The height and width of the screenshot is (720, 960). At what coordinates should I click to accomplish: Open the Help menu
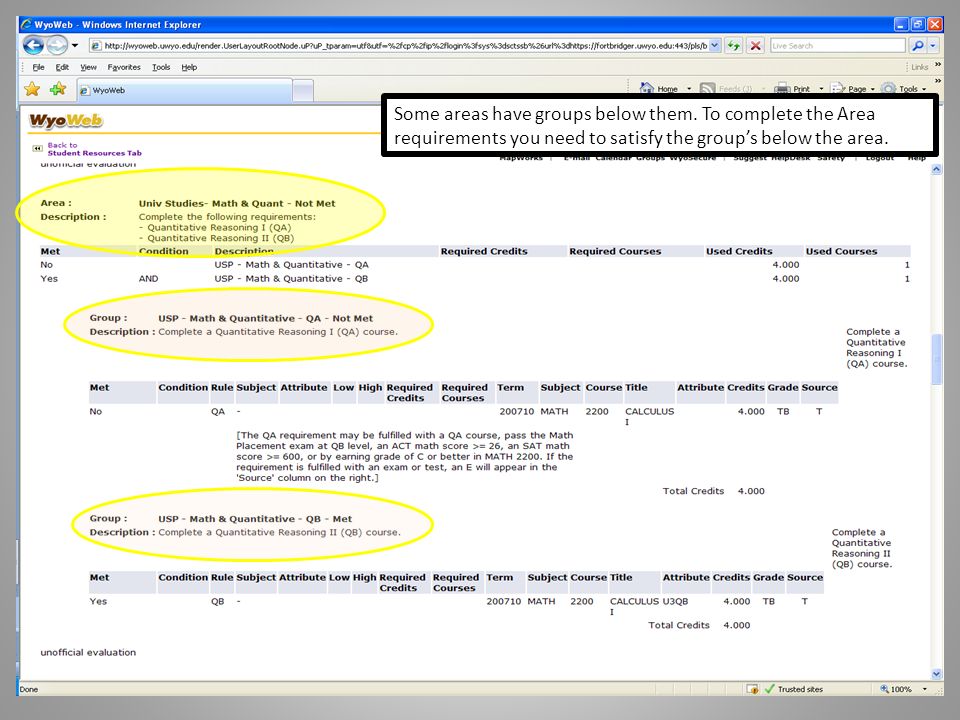pyautogui.click(x=189, y=67)
